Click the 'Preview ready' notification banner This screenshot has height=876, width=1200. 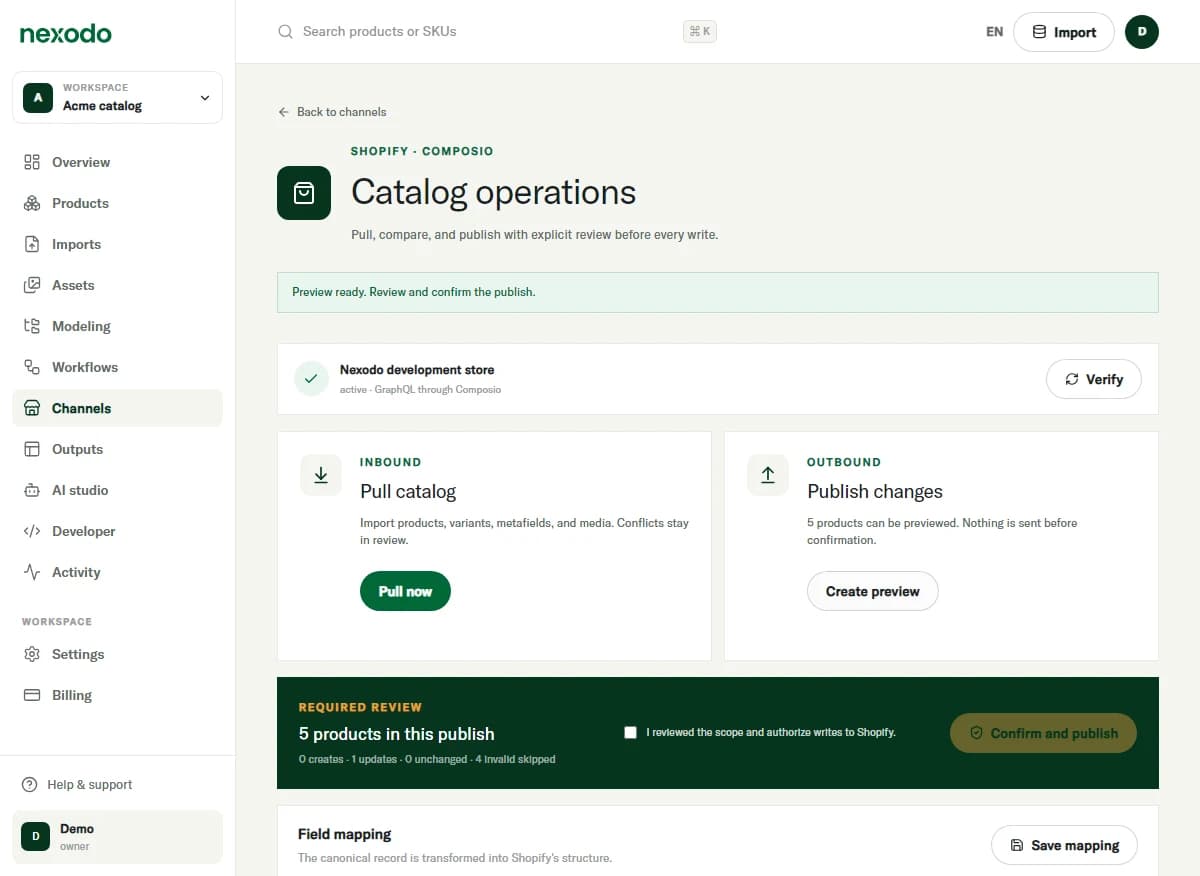click(718, 292)
